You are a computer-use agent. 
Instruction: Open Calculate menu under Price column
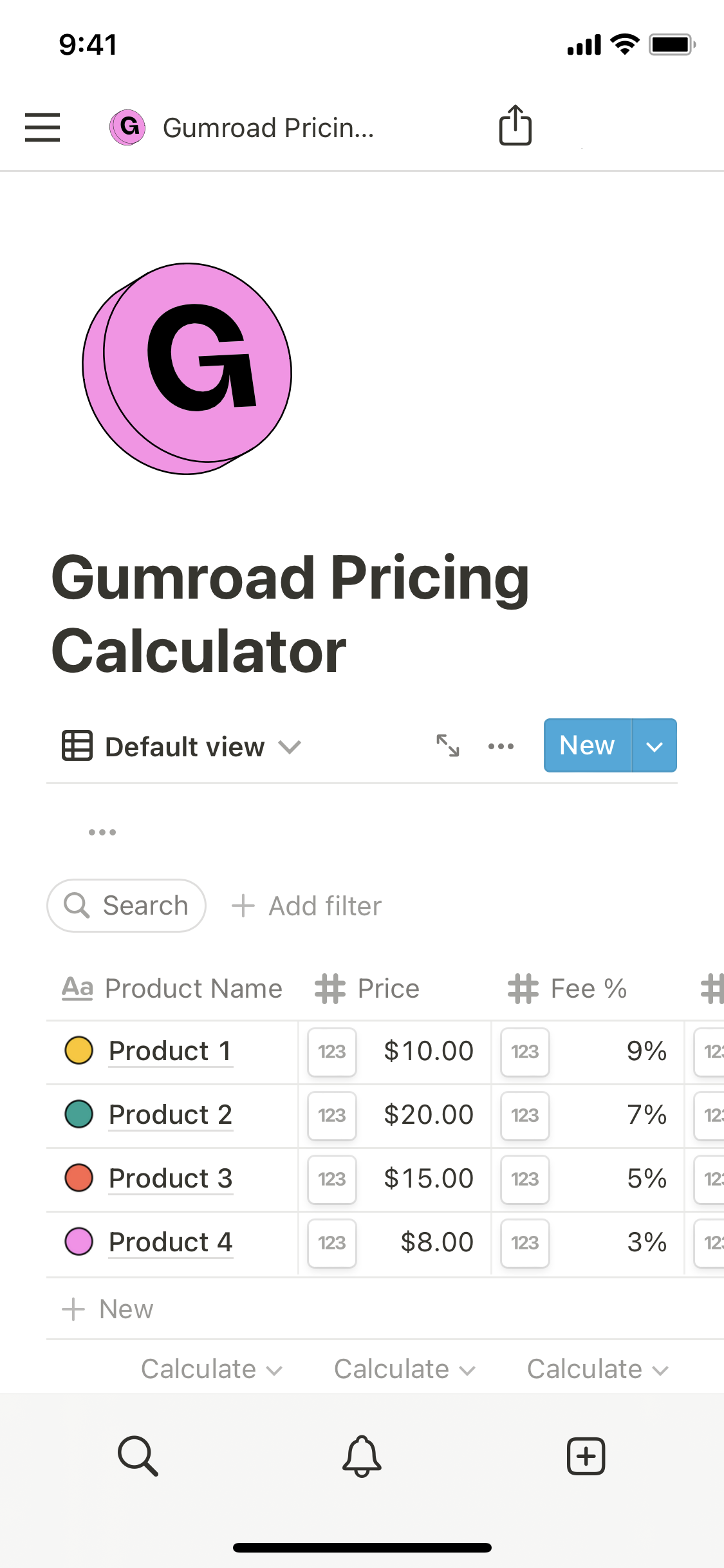tap(404, 1369)
